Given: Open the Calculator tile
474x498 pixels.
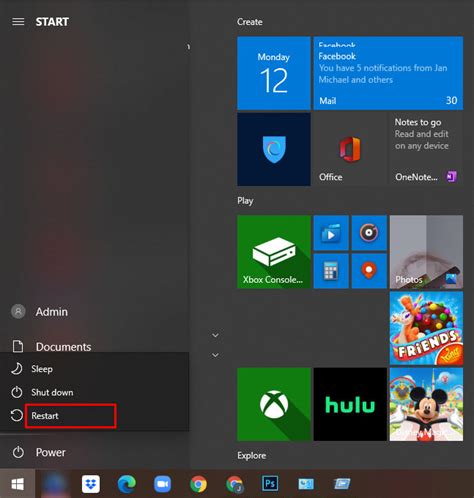Looking at the screenshot, I should (x=331, y=271).
